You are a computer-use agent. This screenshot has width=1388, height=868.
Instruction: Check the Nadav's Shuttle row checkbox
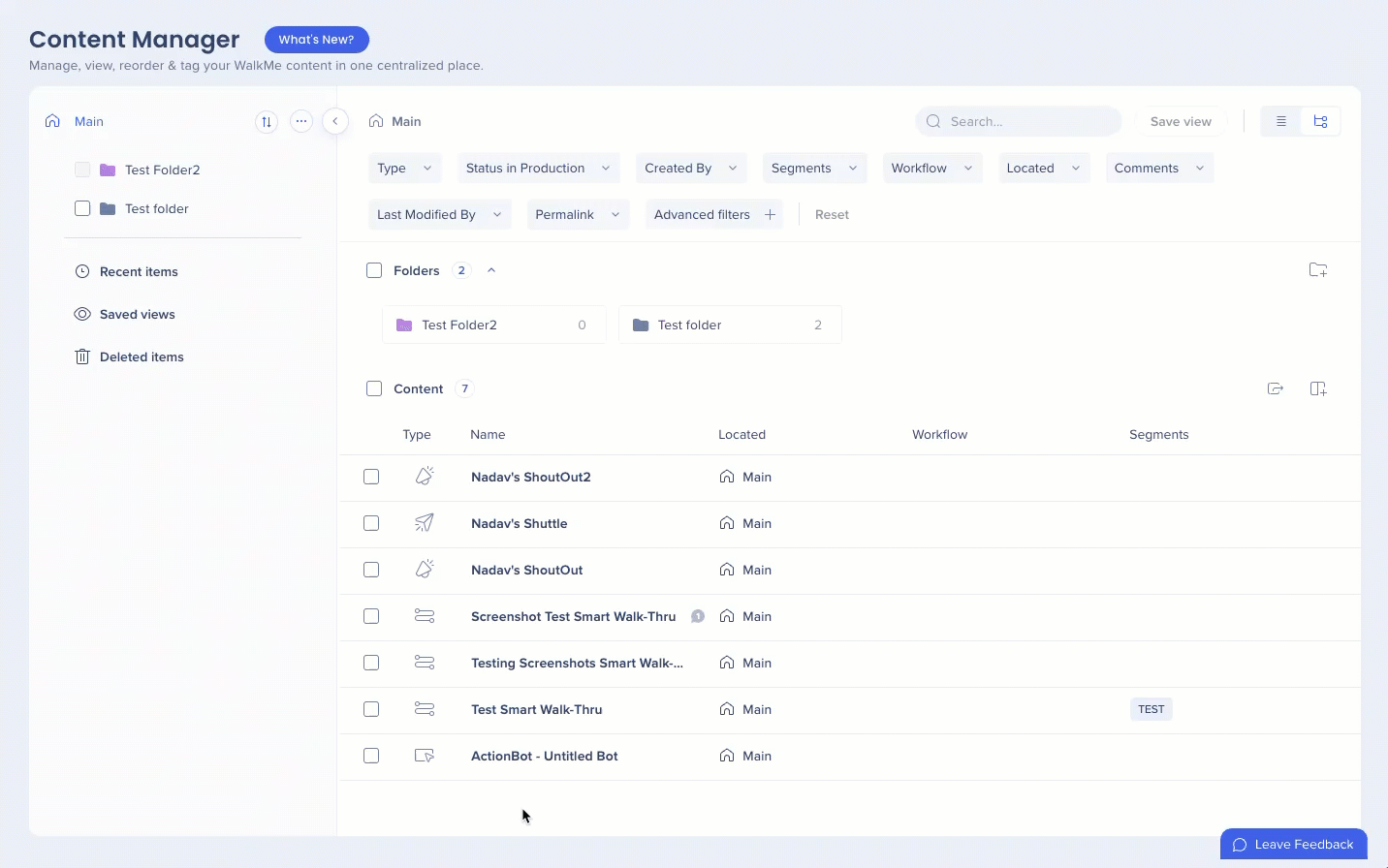[371, 523]
